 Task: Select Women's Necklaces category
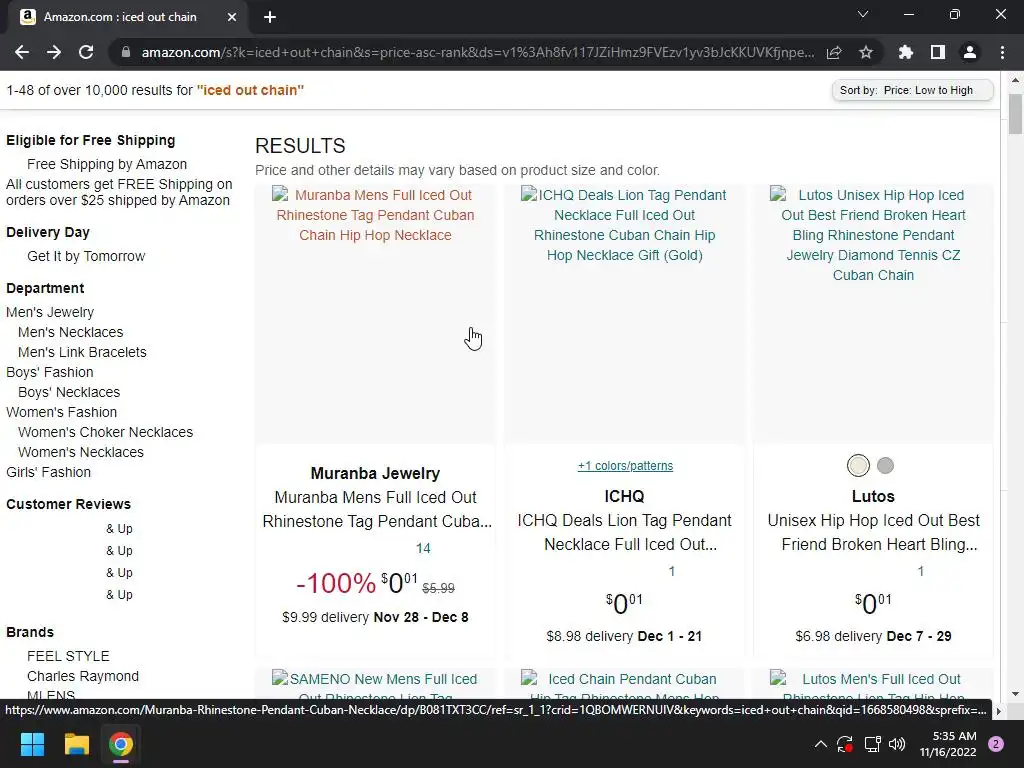80,452
